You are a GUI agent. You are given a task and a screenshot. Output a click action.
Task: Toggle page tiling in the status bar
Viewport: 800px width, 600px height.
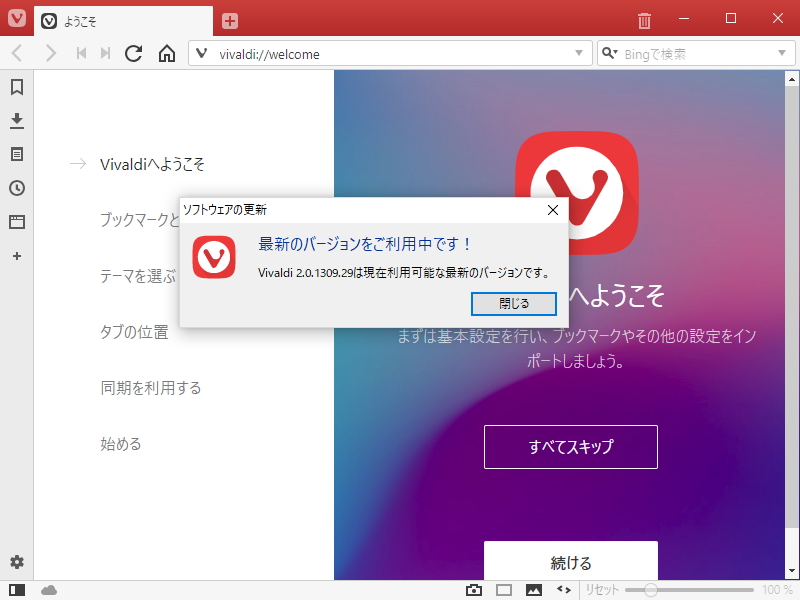tap(505, 589)
